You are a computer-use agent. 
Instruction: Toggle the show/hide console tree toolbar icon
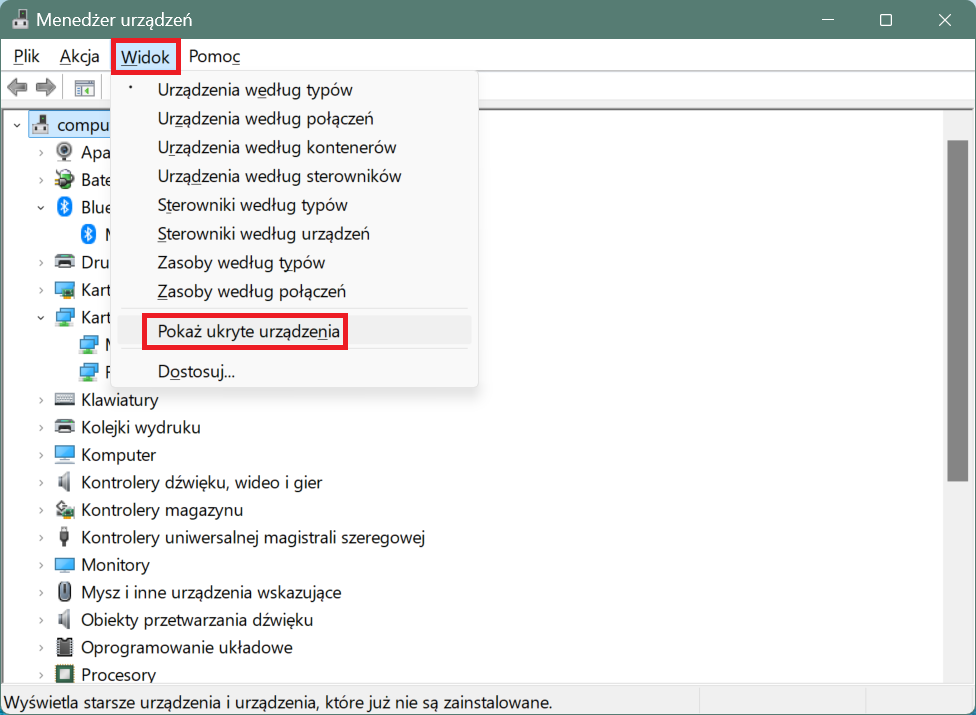pyautogui.click(x=84, y=88)
